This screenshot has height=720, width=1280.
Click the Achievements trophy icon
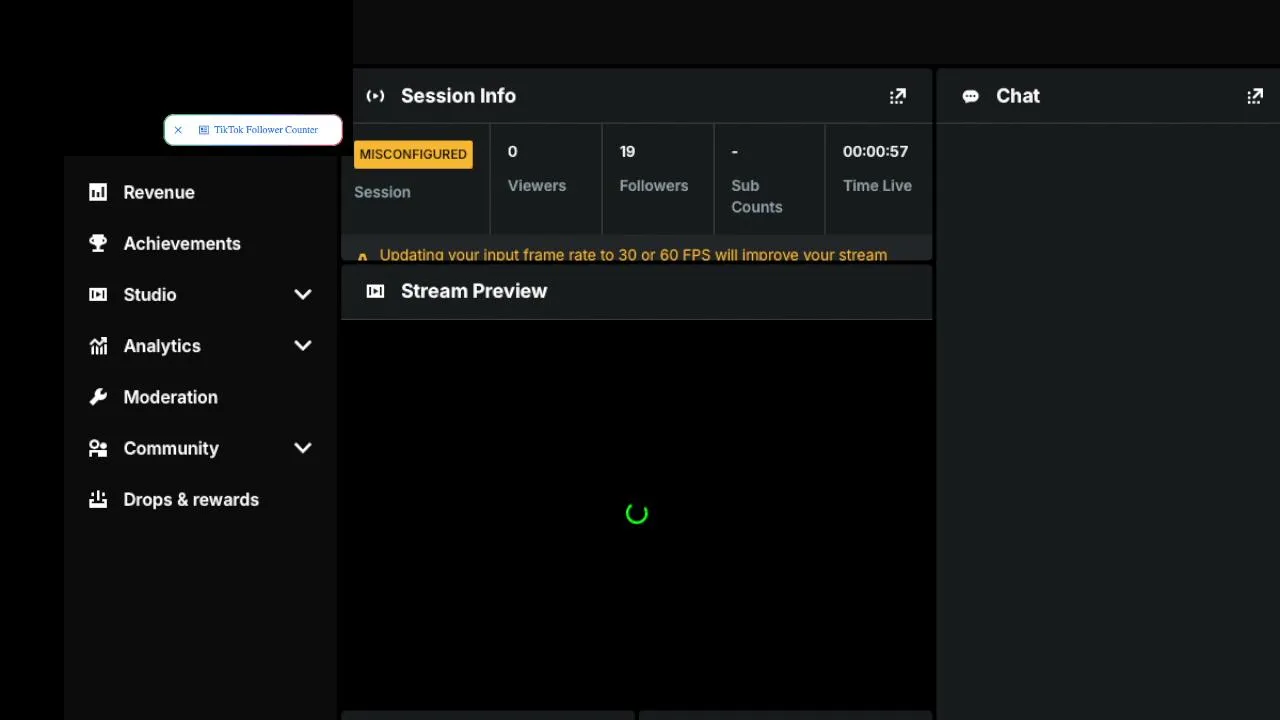98,243
